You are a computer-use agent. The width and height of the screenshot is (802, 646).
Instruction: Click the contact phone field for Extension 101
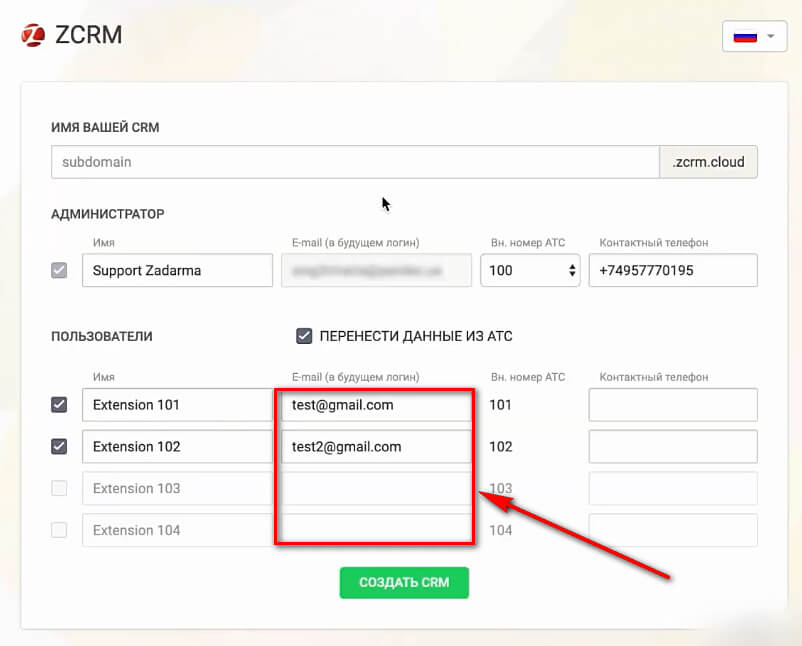(673, 405)
